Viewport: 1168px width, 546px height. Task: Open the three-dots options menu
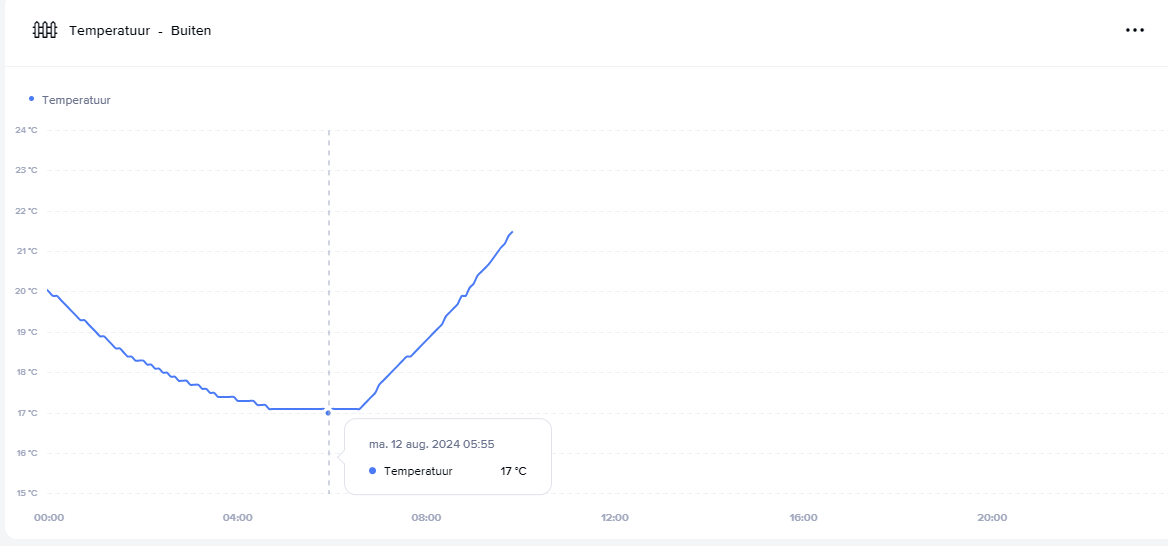(1134, 31)
